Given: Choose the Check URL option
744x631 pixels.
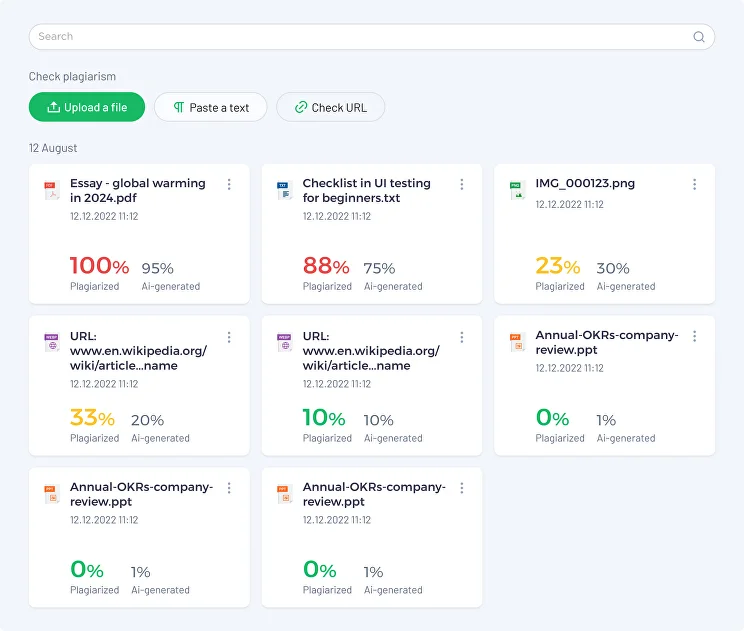Looking at the screenshot, I should click(x=331, y=107).
